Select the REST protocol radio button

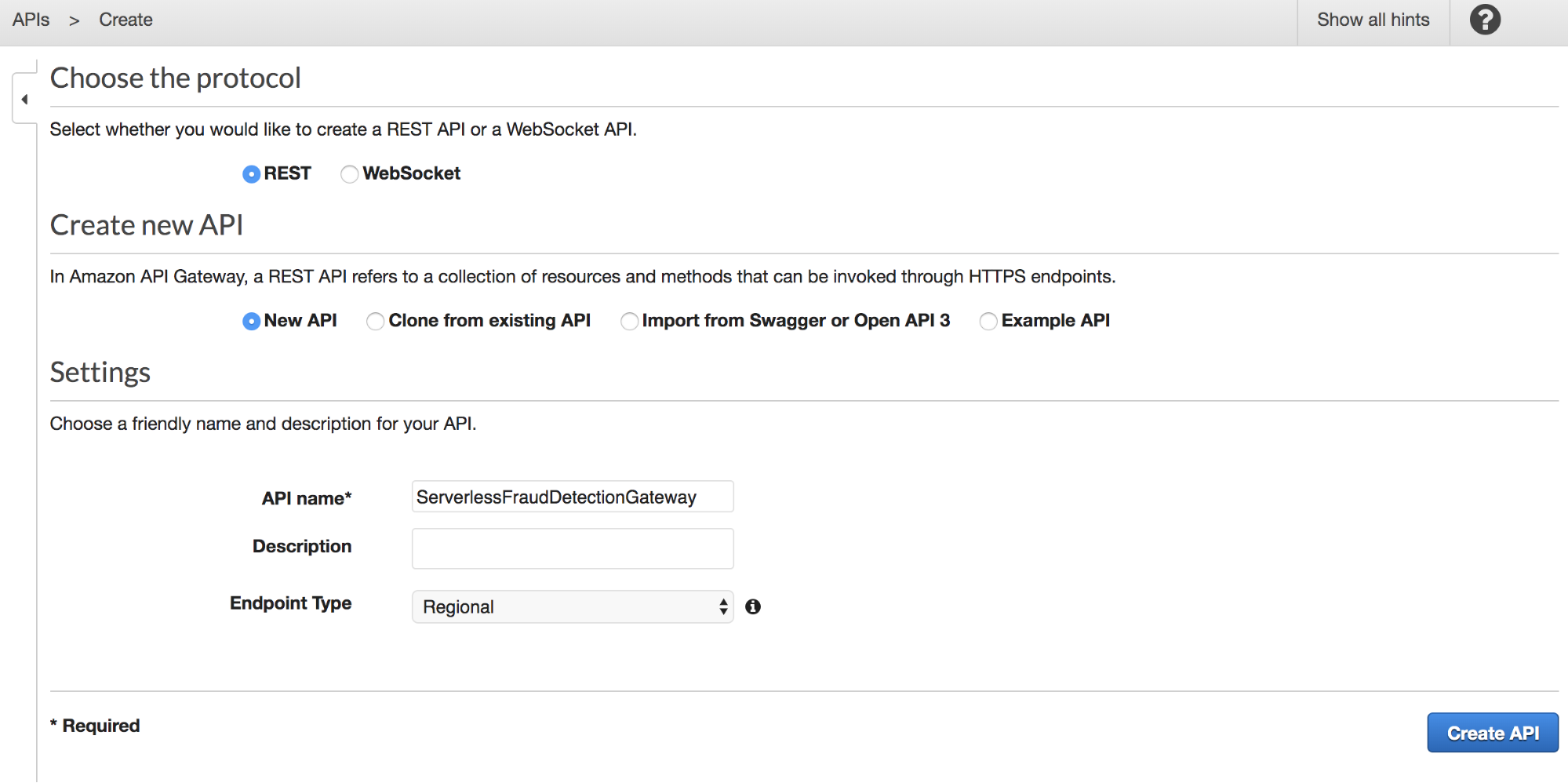click(251, 174)
